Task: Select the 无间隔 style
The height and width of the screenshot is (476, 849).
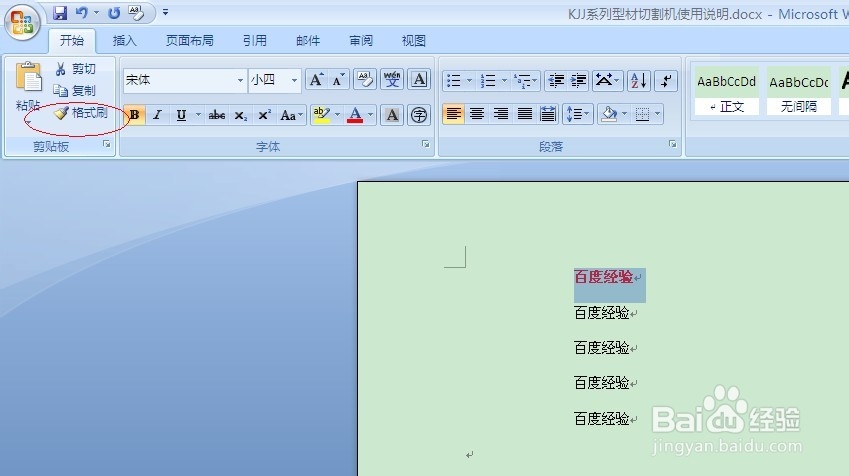Action: click(x=799, y=90)
